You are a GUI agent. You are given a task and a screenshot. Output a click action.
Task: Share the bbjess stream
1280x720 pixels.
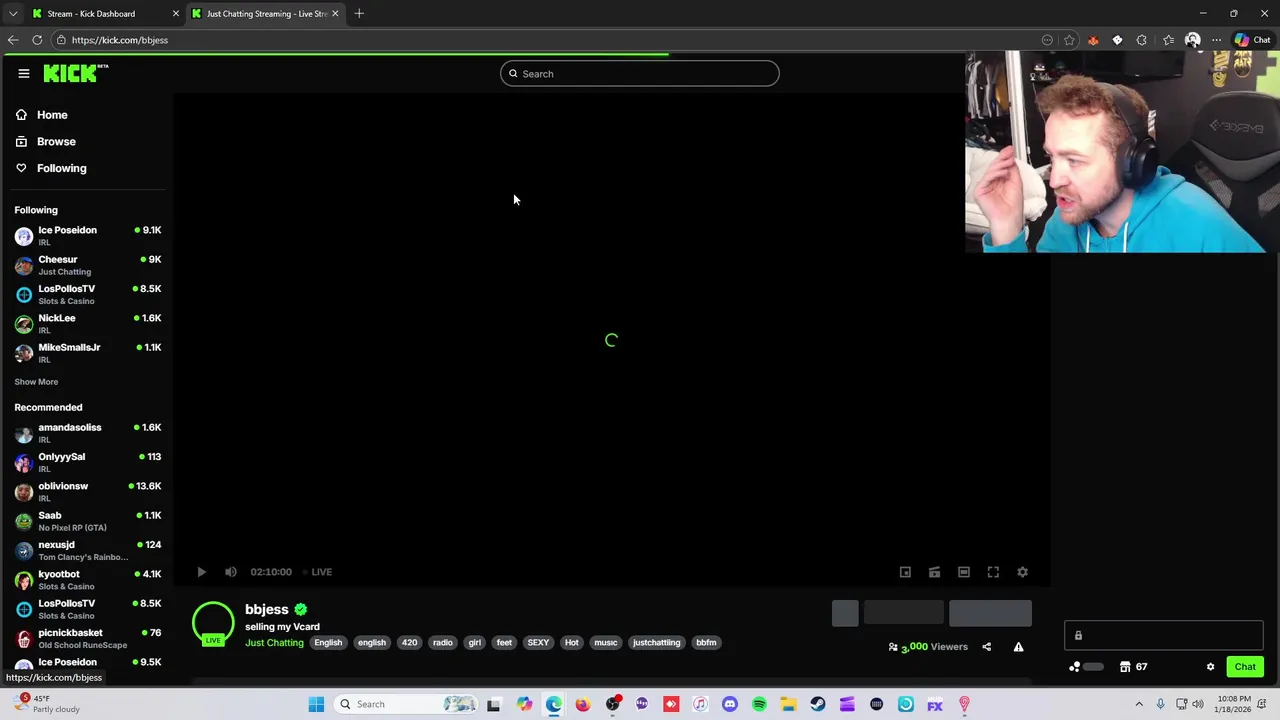click(x=986, y=647)
